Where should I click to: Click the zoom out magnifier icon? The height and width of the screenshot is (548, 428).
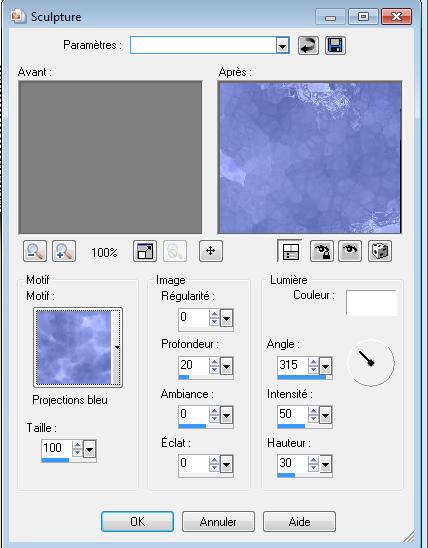(35, 251)
